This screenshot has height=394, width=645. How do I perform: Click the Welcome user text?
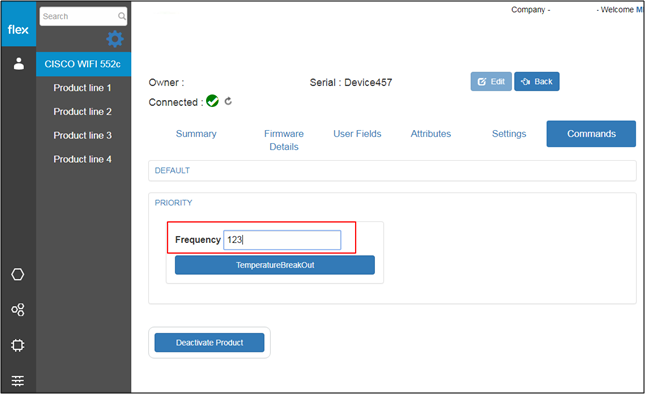click(x=620, y=9)
